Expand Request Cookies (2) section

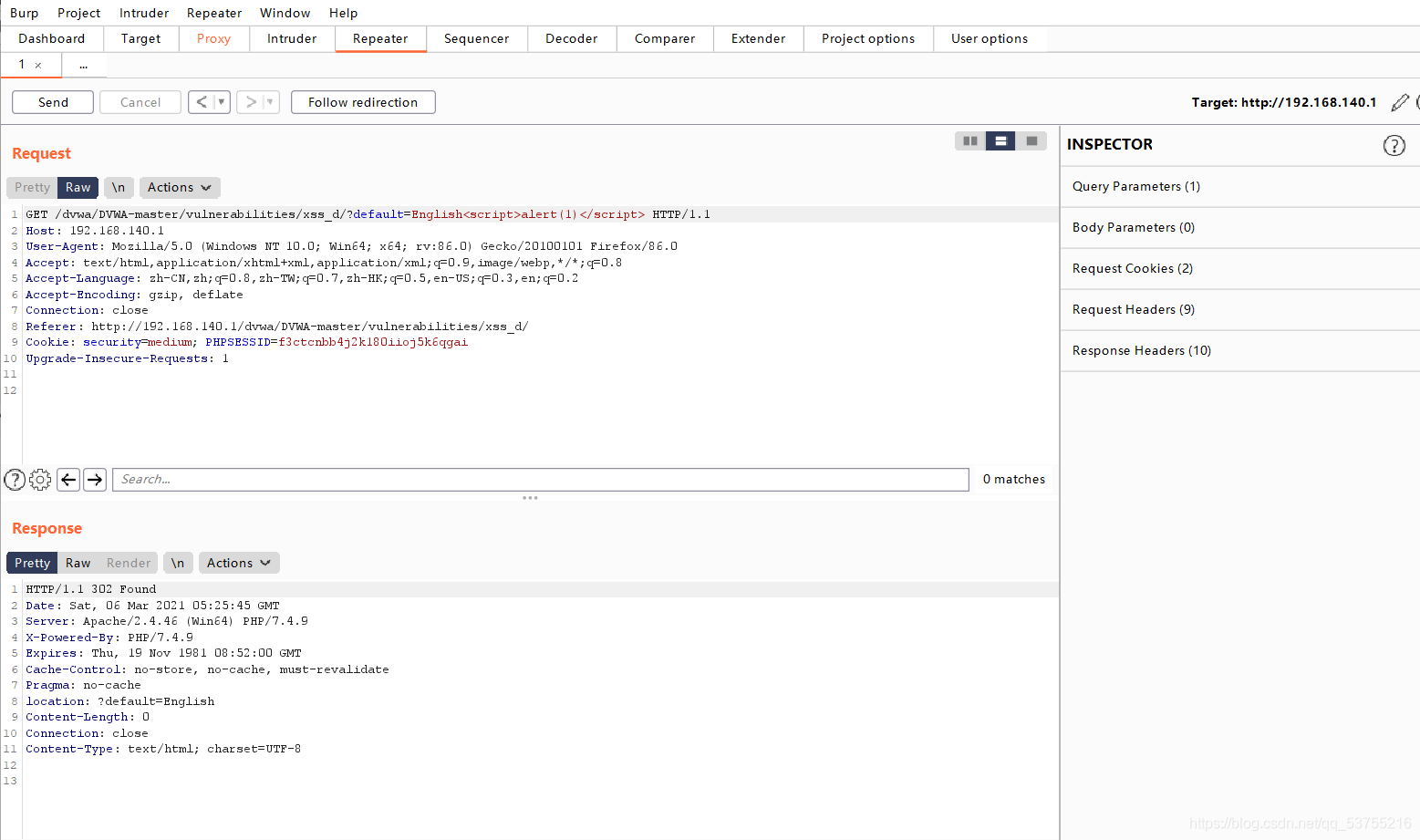[1239, 268]
